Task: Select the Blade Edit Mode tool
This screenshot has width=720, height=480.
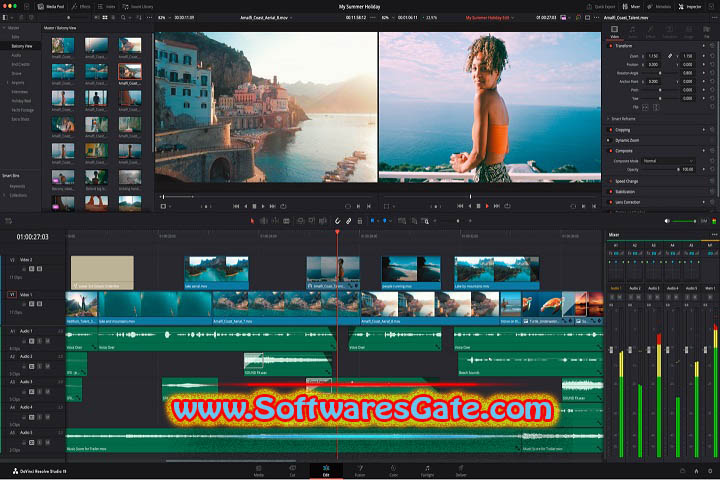Action: pos(287,221)
